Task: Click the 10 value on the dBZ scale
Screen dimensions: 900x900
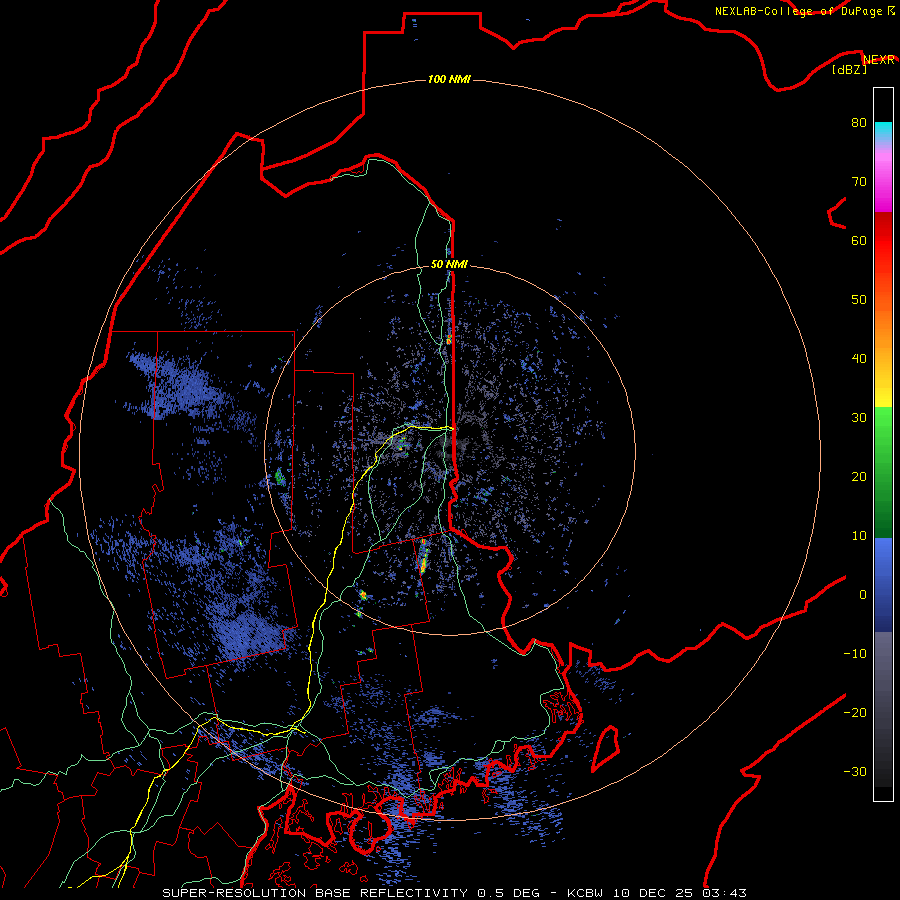Action: point(859,536)
